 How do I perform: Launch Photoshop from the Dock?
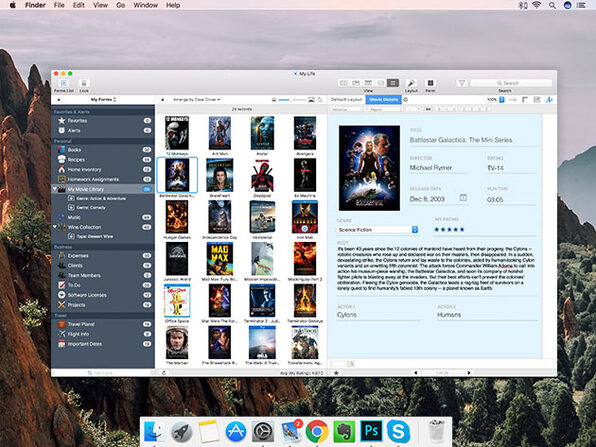pyautogui.click(x=371, y=431)
